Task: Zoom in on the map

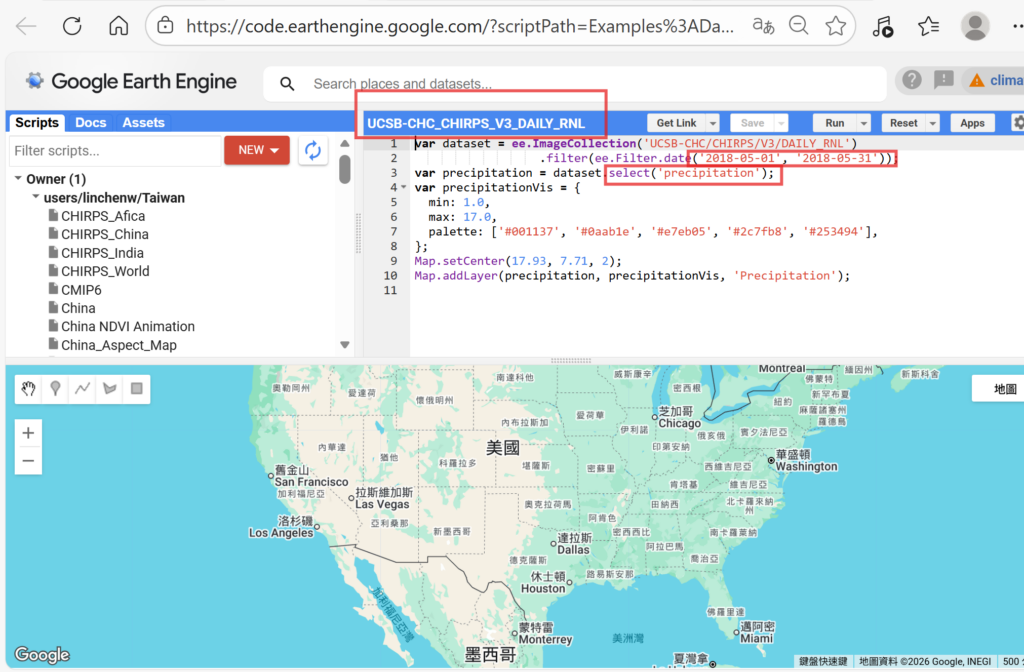Action: coord(28,433)
